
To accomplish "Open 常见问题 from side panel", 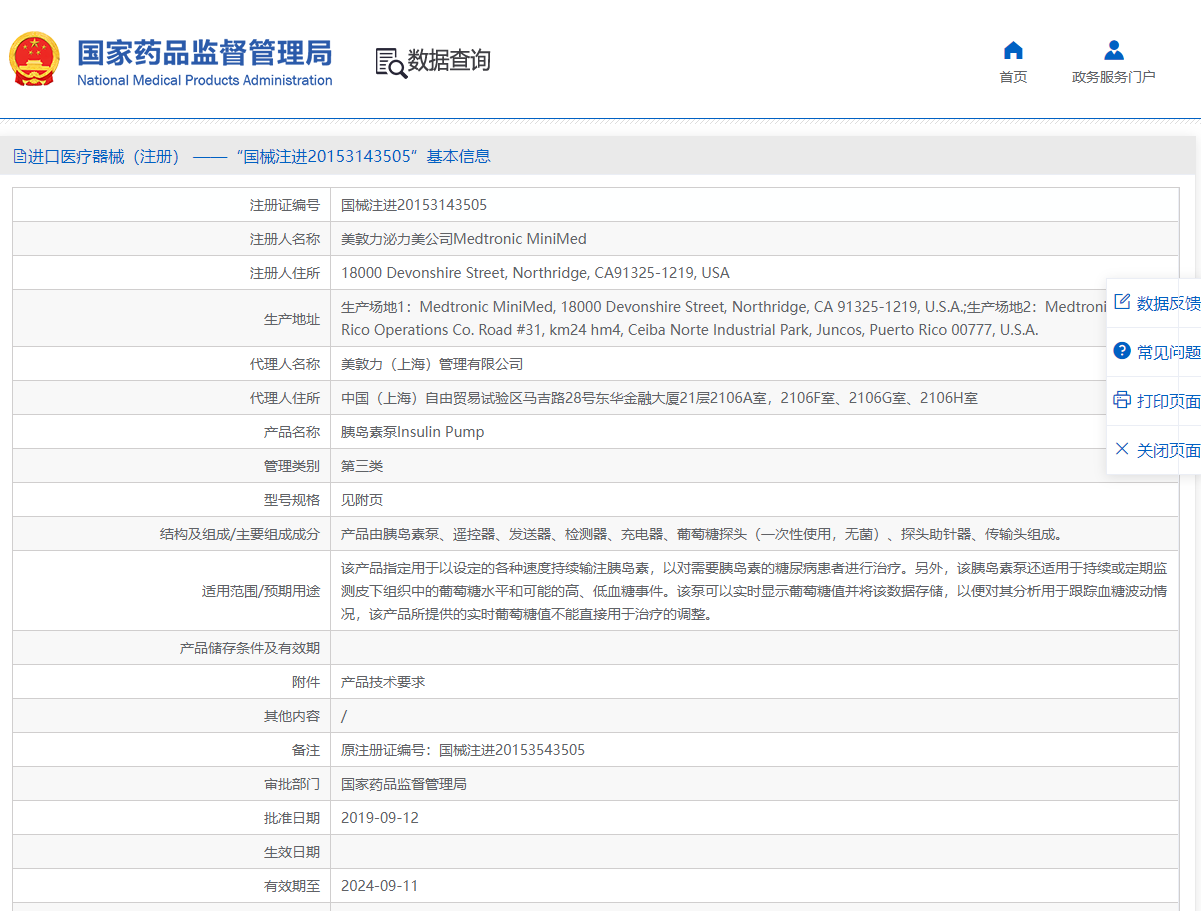I will [x=1156, y=352].
